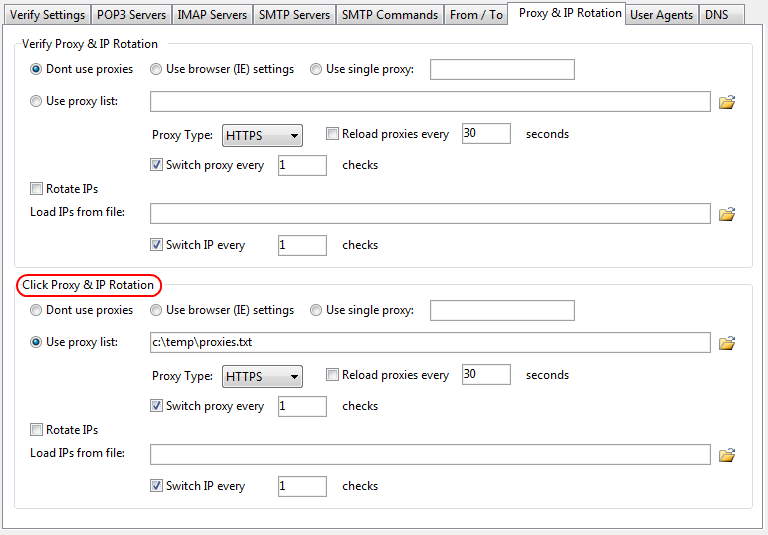Viewport: 768px width, 535px height.
Task: Uncheck Switch IP every in Verify section
Action: click(x=157, y=245)
